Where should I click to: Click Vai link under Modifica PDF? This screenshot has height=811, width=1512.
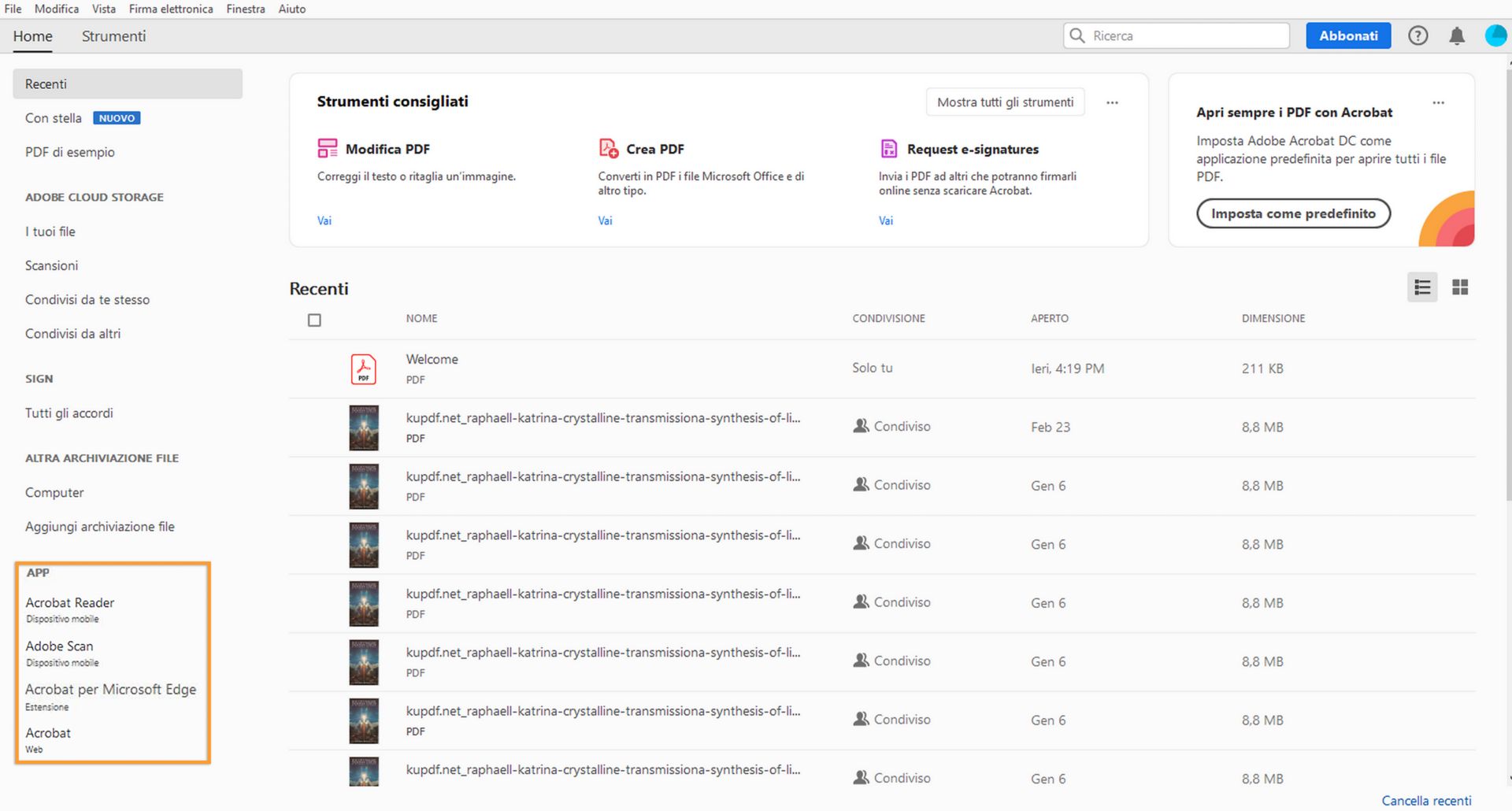(324, 220)
